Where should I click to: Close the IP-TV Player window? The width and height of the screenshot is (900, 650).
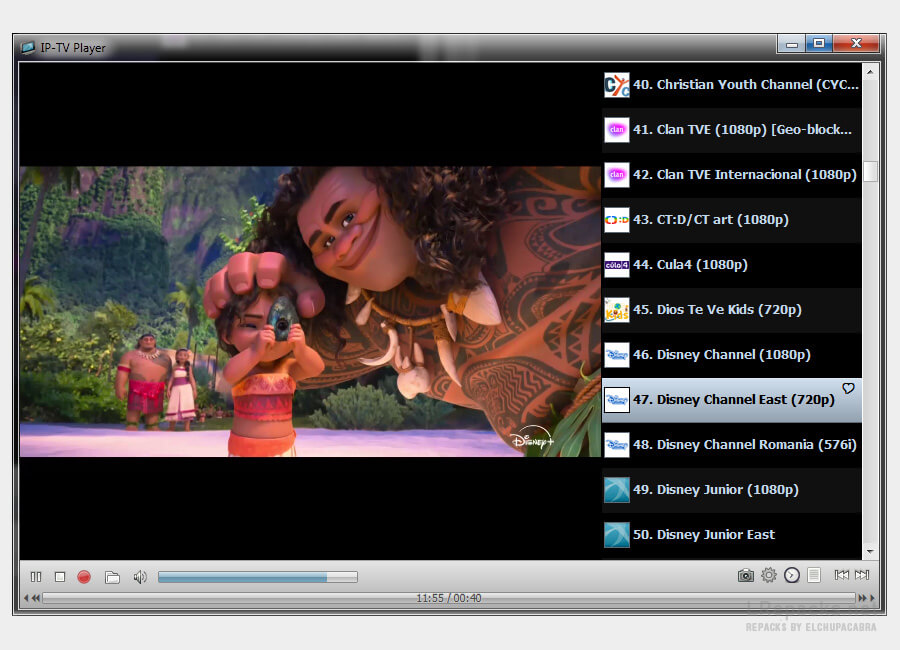click(856, 44)
